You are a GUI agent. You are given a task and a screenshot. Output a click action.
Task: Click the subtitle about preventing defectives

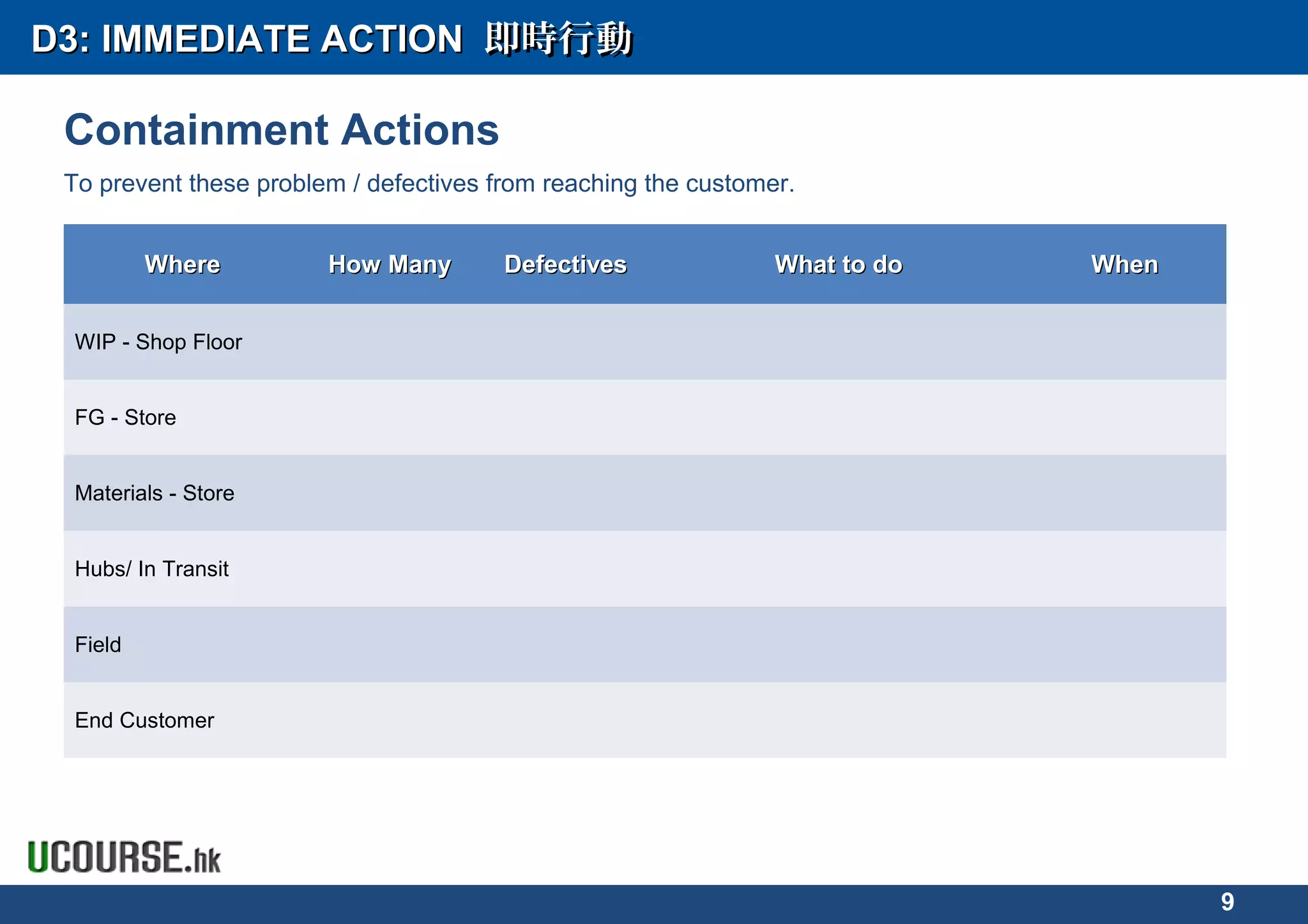[429, 183]
